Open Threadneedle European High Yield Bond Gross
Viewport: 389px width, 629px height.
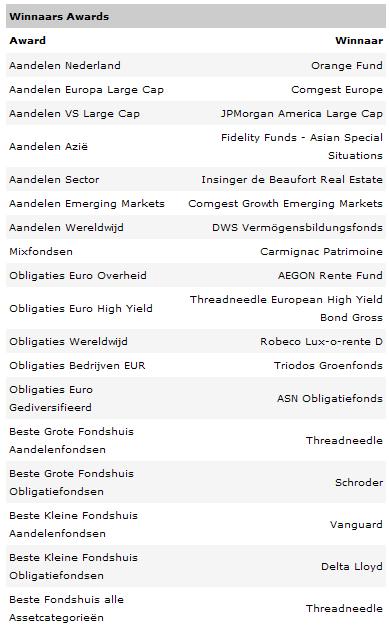pyautogui.click(x=286, y=308)
